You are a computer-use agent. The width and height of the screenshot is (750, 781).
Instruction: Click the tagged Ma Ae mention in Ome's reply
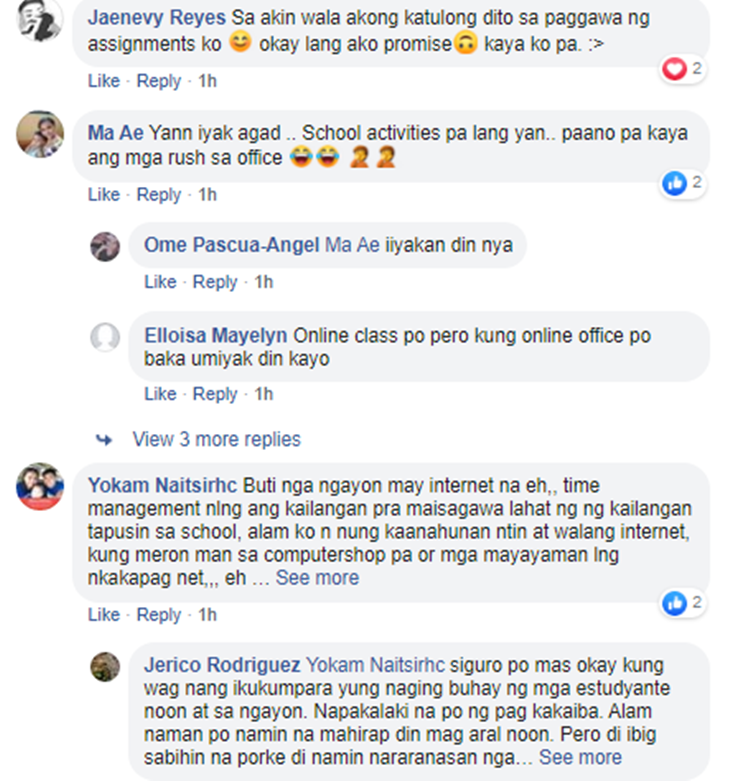click(x=353, y=245)
